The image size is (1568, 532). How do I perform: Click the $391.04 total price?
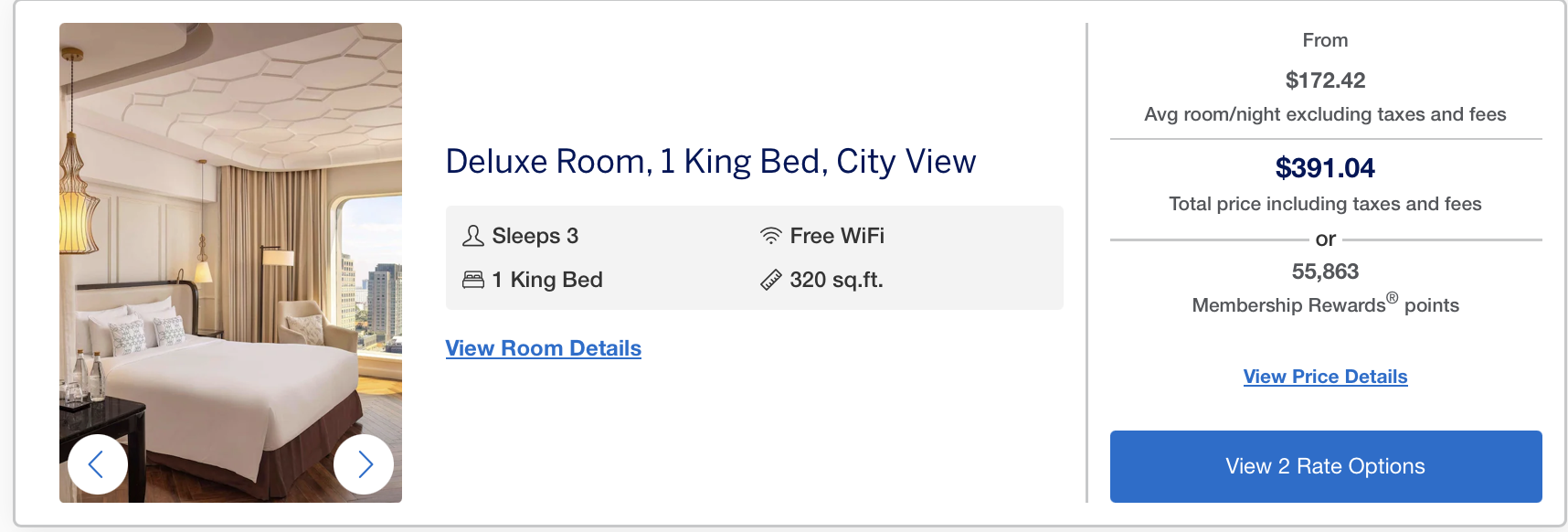tap(1325, 168)
